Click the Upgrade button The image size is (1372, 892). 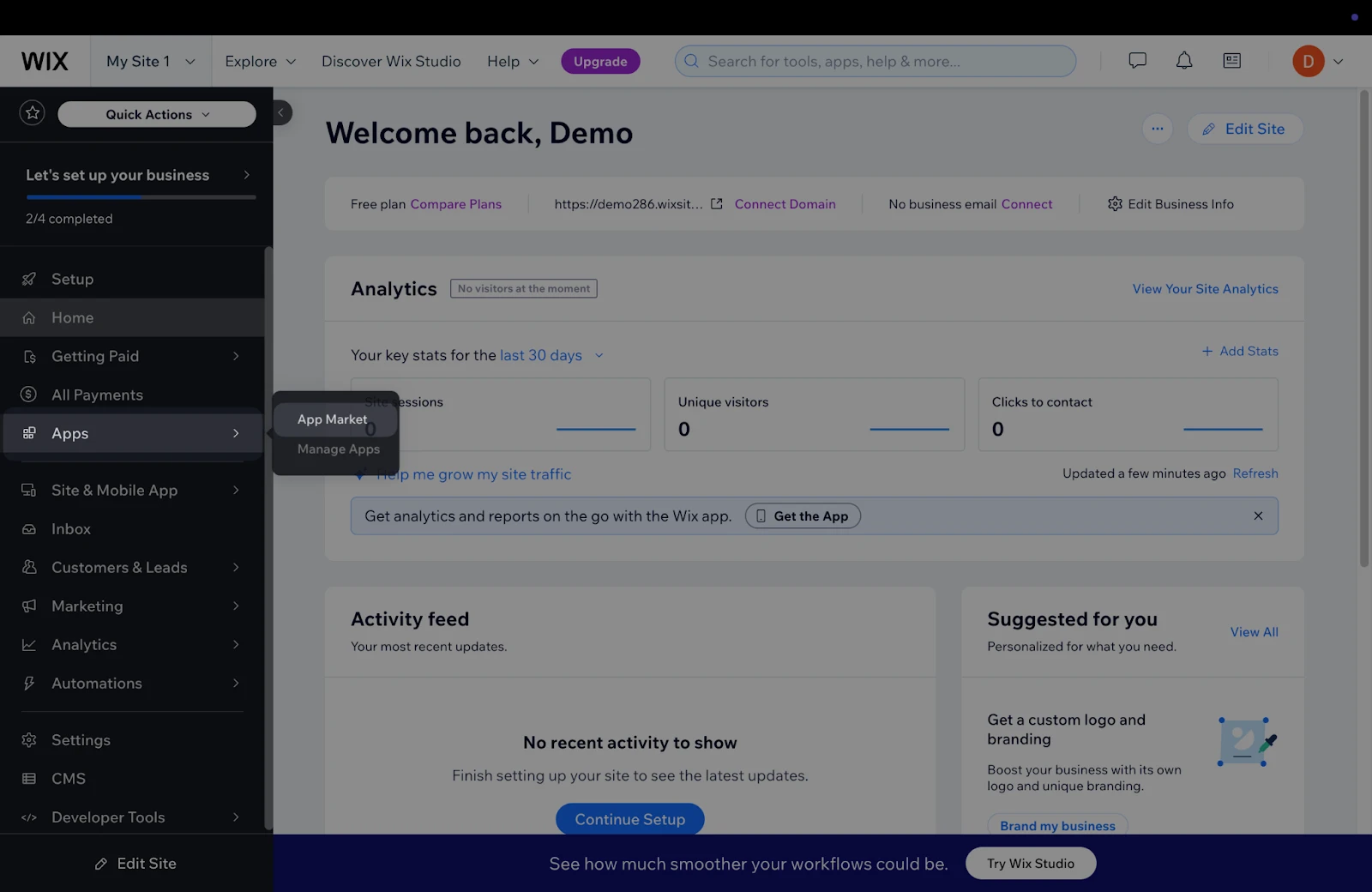(599, 61)
